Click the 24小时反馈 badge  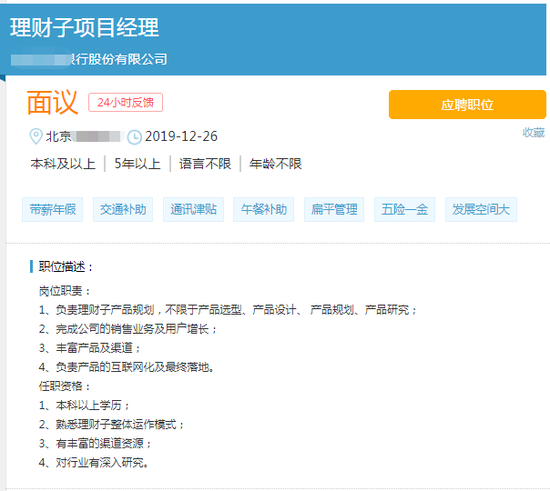tap(125, 102)
